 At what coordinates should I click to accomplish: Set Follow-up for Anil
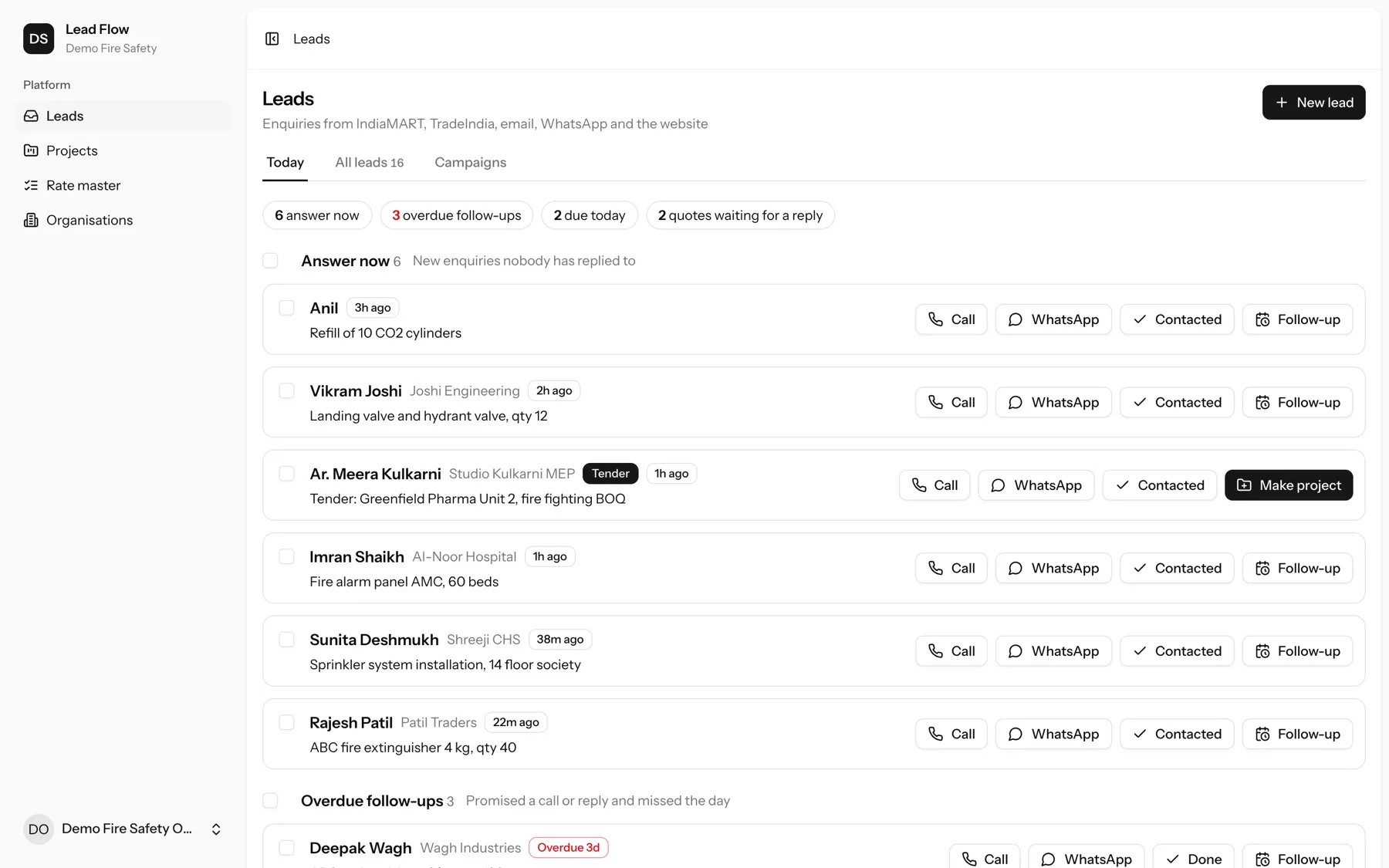pyautogui.click(x=1297, y=319)
